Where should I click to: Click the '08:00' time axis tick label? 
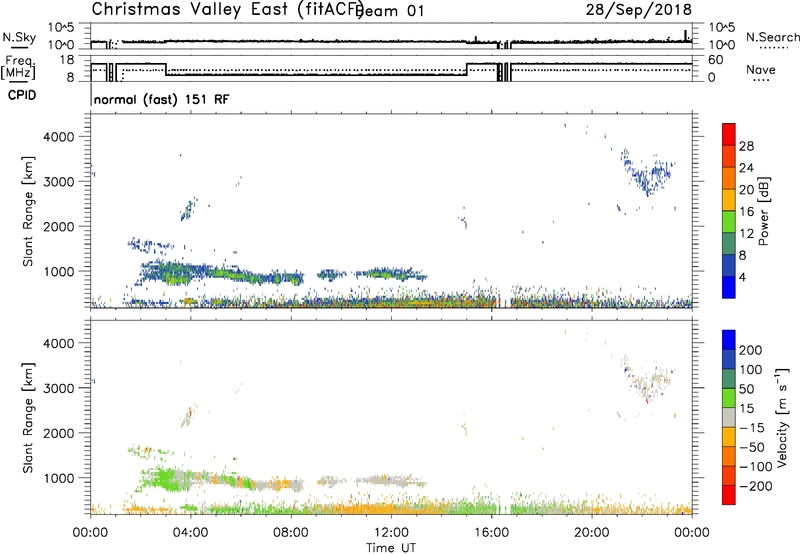pyautogui.click(x=291, y=533)
